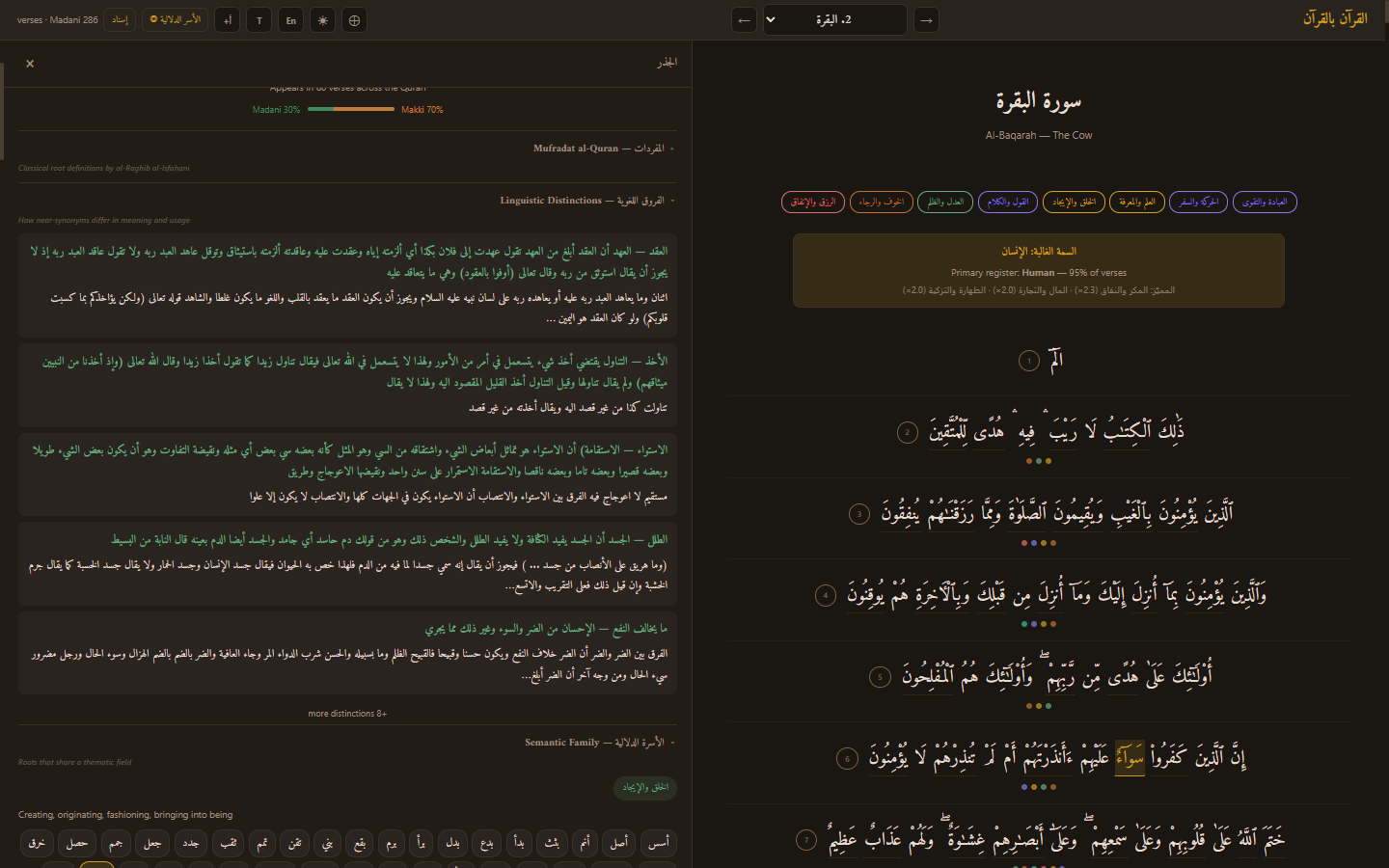Click the highlighted word سواء in verse 6
1389x868 pixels.
point(1130,759)
